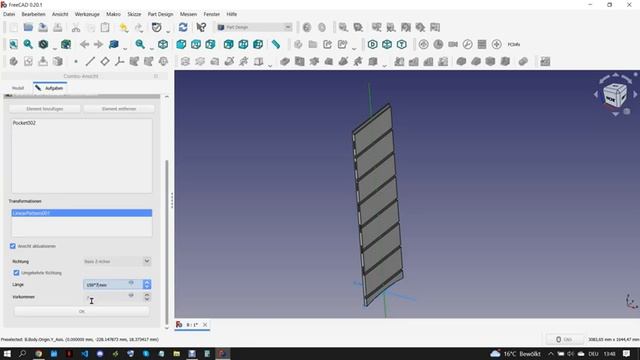Image resolution: width=640 pixels, height=360 pixels.
Task: Close the document tab in 3D view
Action: click(205, 324)
